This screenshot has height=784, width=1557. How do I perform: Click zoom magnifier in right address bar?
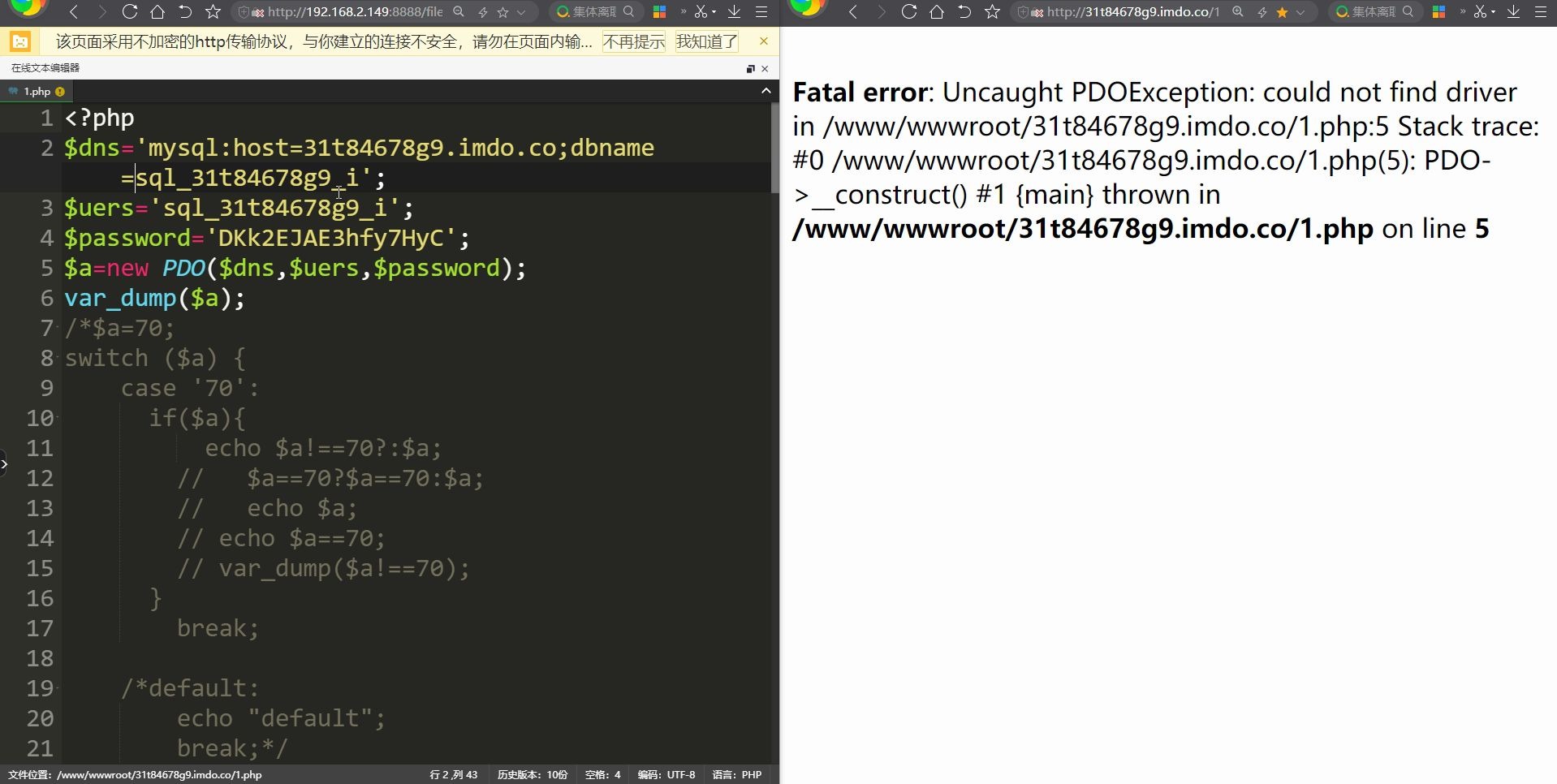(x=1237, y=11)
